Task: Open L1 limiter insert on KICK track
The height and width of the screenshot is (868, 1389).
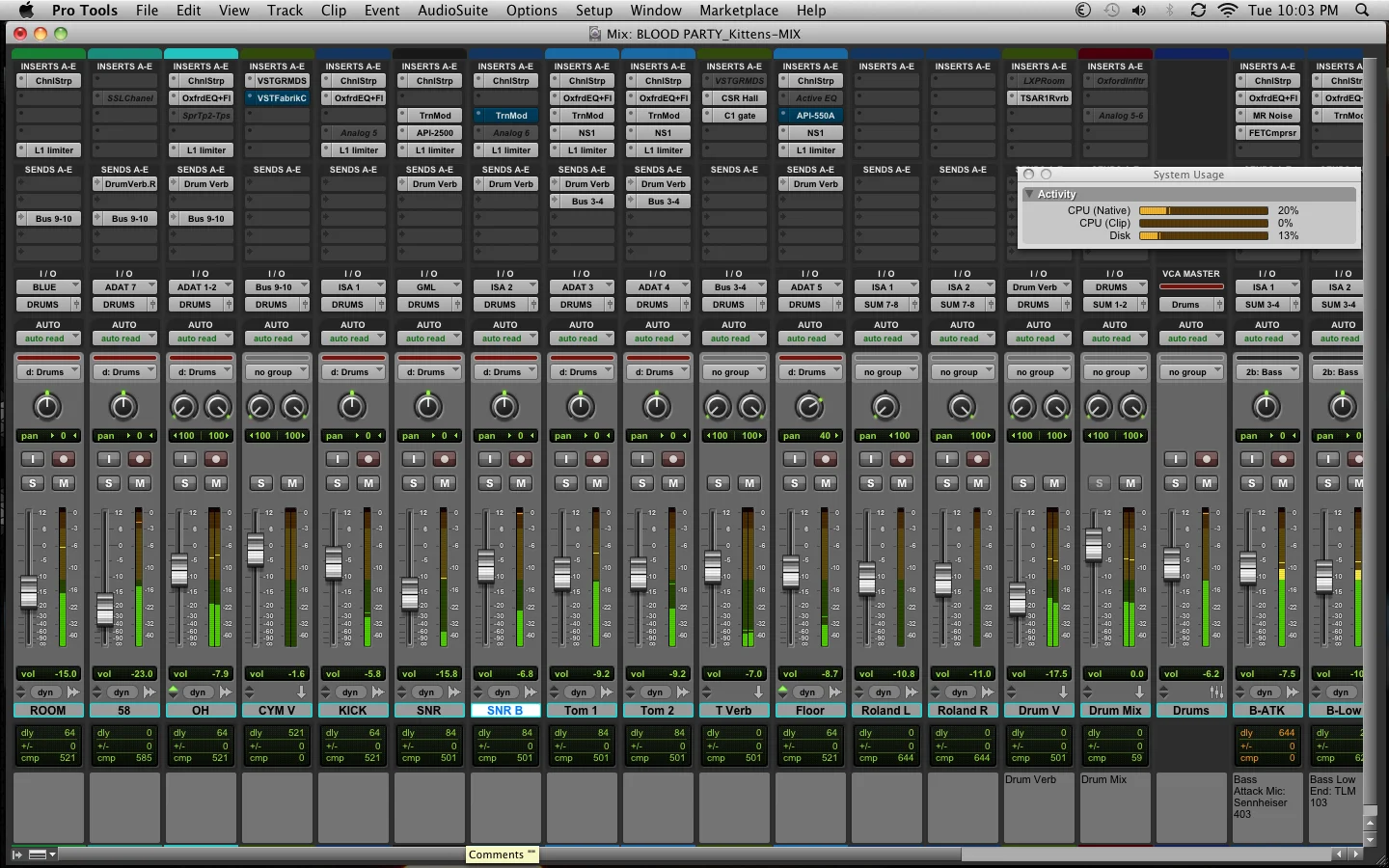Action: (x=352, y=150)
